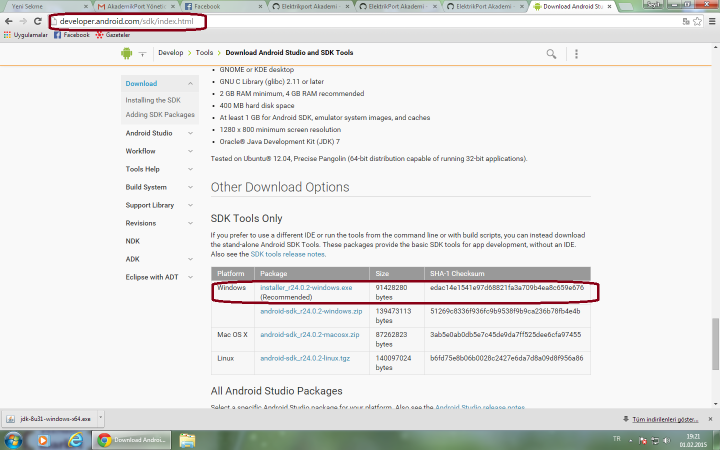The height and width of the screenshot is (450, 720).
Task: Open the Gazeteler bookmark
Action: 113,35
